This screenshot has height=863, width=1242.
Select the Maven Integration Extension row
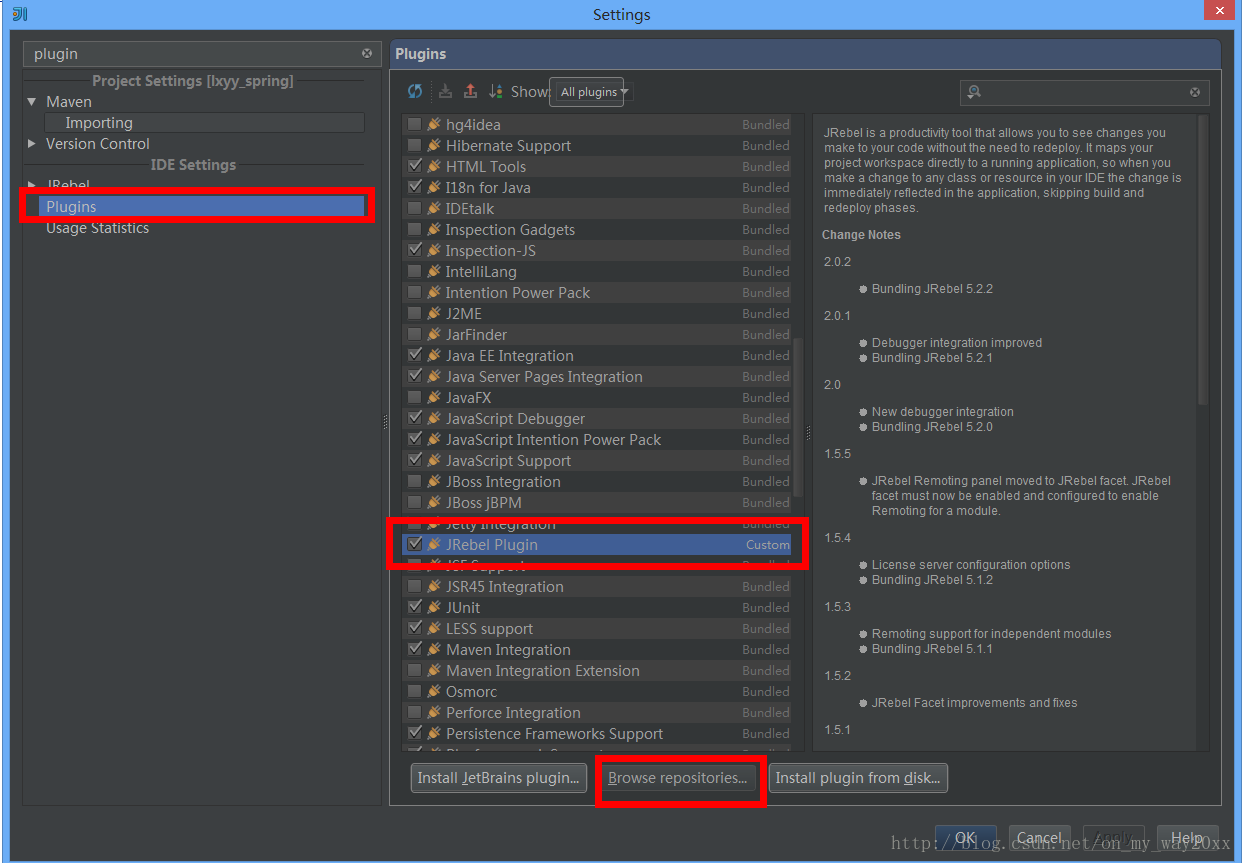(x=596, y=671)
